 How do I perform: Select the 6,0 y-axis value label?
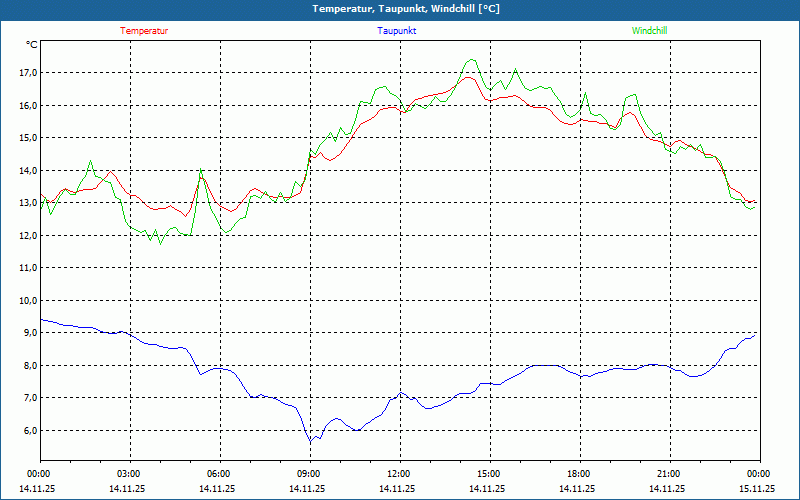[x=27, y=431]
